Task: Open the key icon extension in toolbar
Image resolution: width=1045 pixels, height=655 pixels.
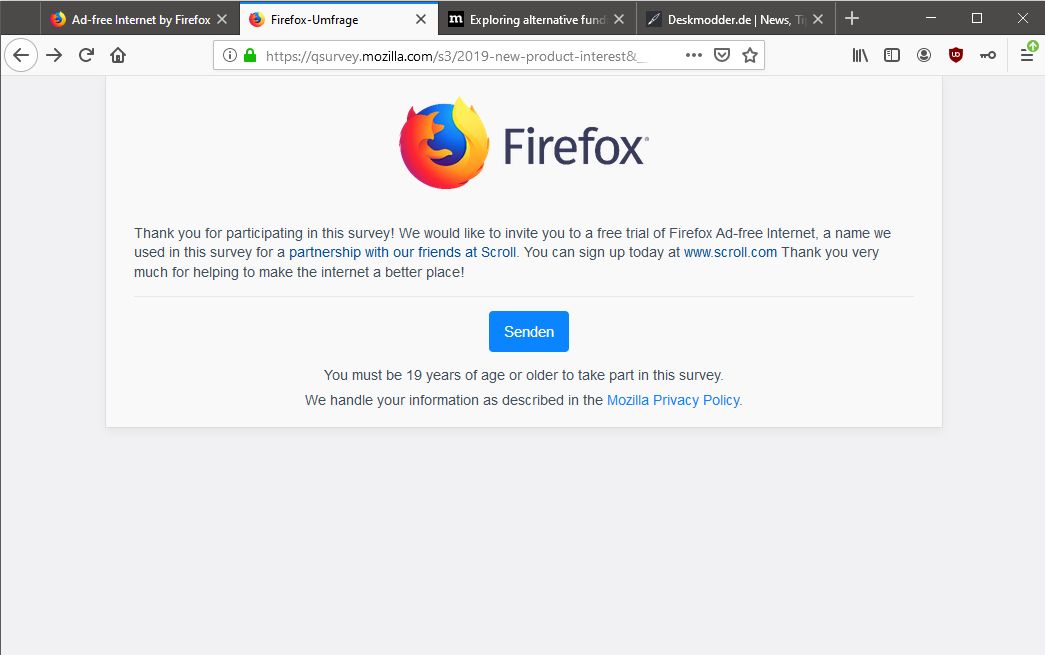Action: (988, 55)
